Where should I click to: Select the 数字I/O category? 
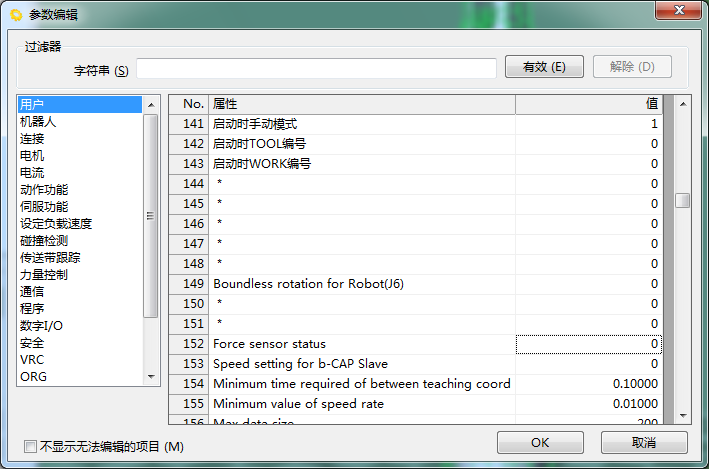click(x=41, y=325)
